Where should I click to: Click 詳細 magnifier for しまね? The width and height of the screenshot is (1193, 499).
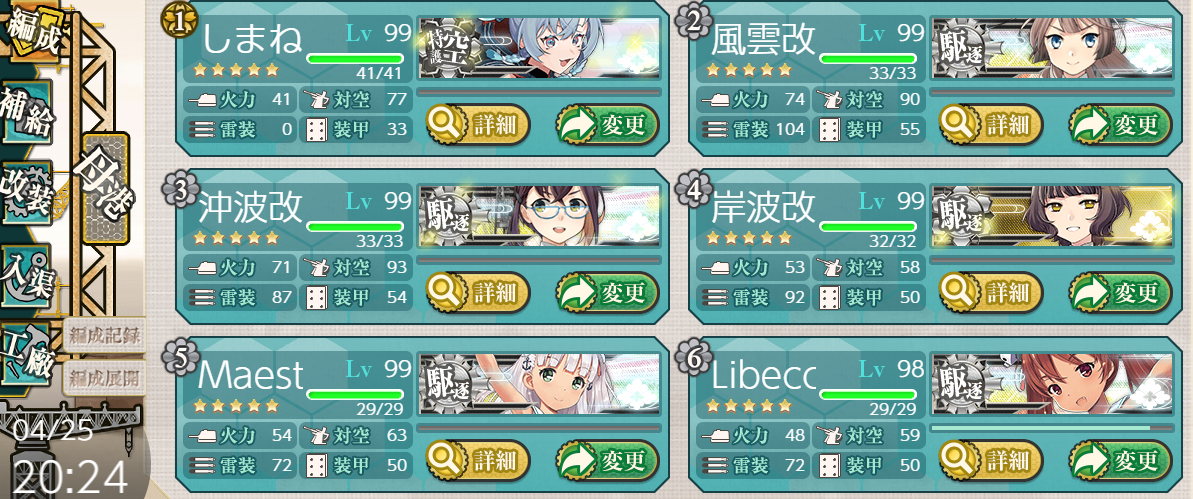tap(478, 125)
